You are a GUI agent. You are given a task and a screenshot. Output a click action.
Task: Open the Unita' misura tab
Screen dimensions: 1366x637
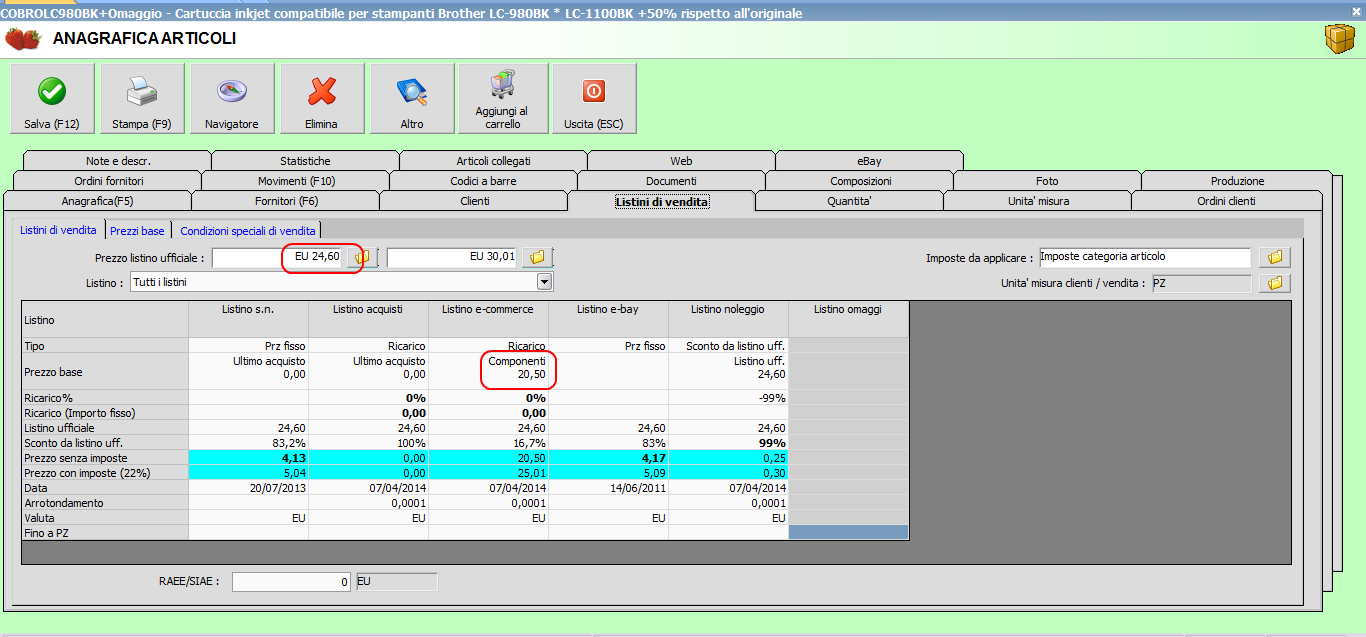coord(1038,201)
